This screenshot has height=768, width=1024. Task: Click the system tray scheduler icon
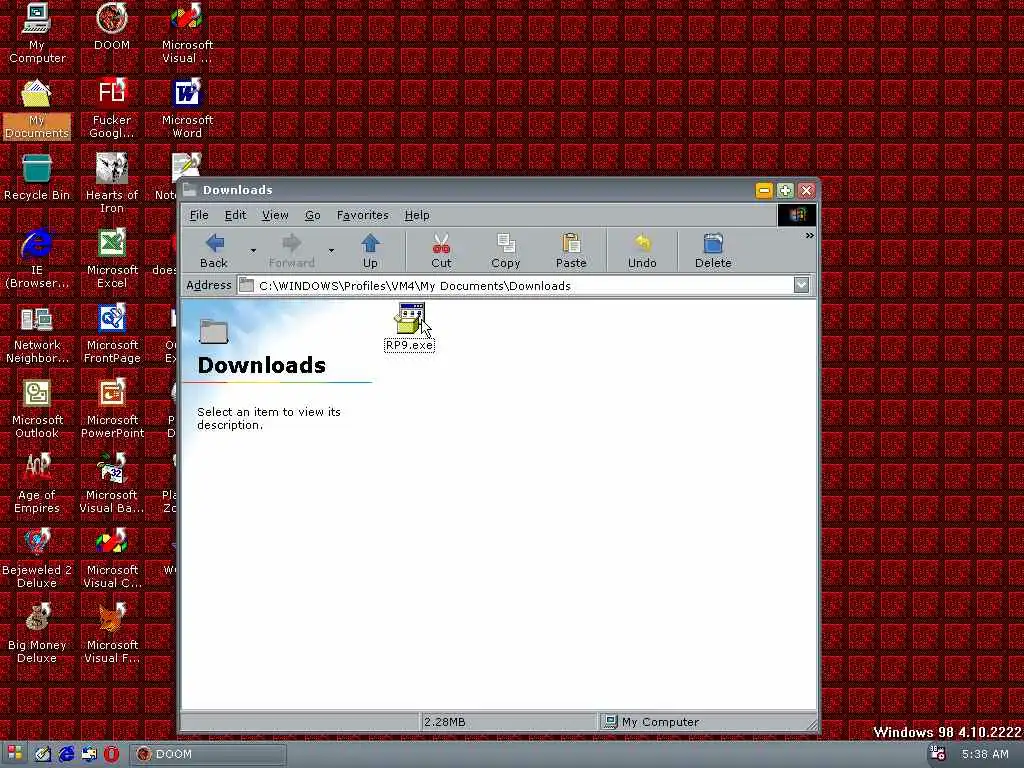coord(938,753)
